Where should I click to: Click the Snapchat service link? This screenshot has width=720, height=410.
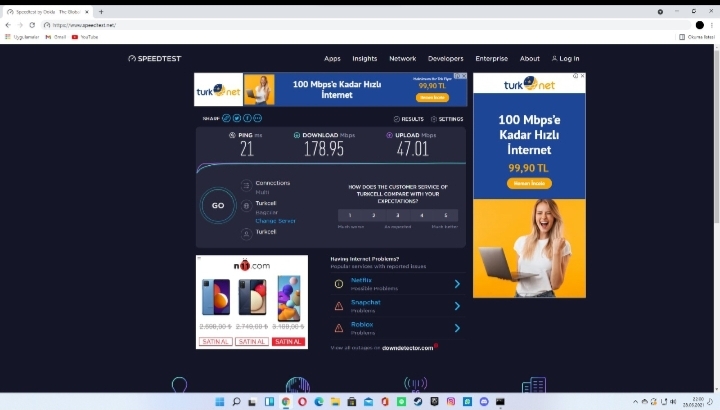tap(366, 302)
